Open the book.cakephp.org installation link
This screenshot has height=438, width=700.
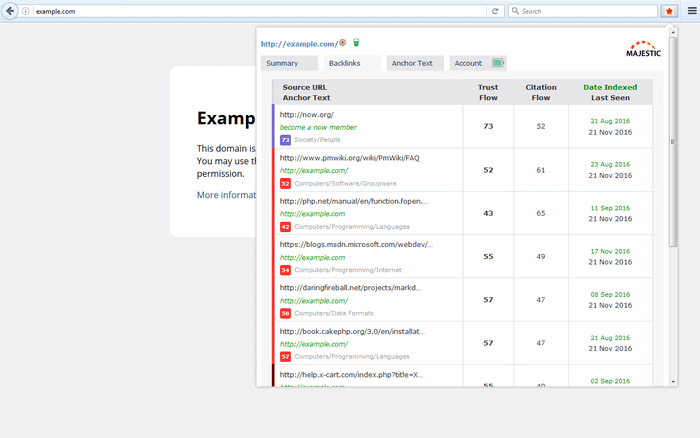tap(352, 331)
